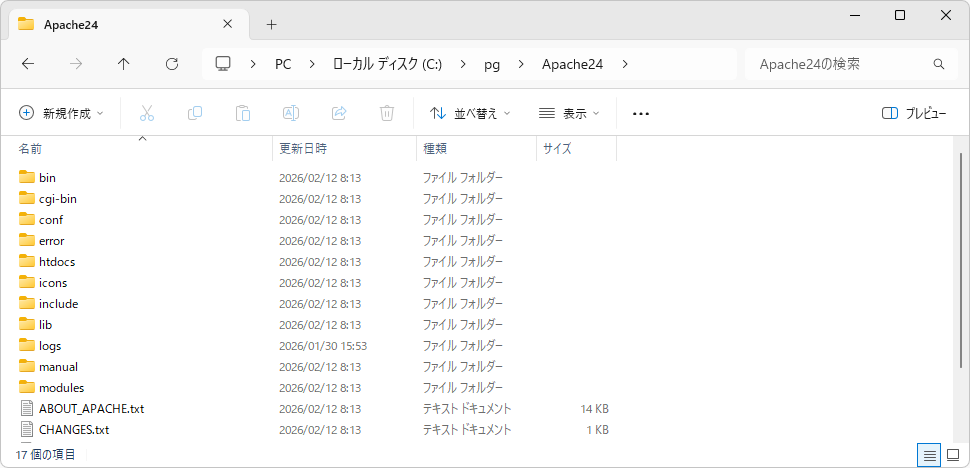Open the three-dot more options menu

click(641, 114)
